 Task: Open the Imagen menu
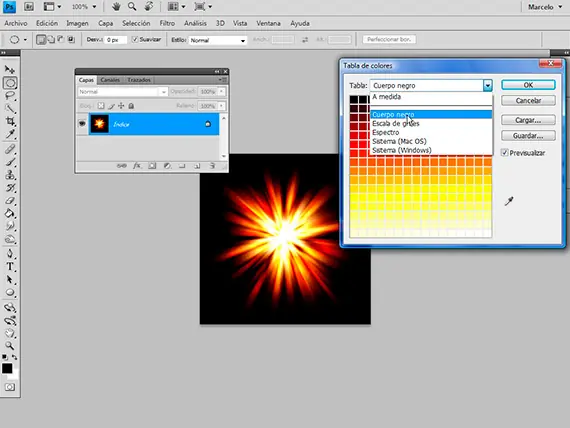(77, 23)
